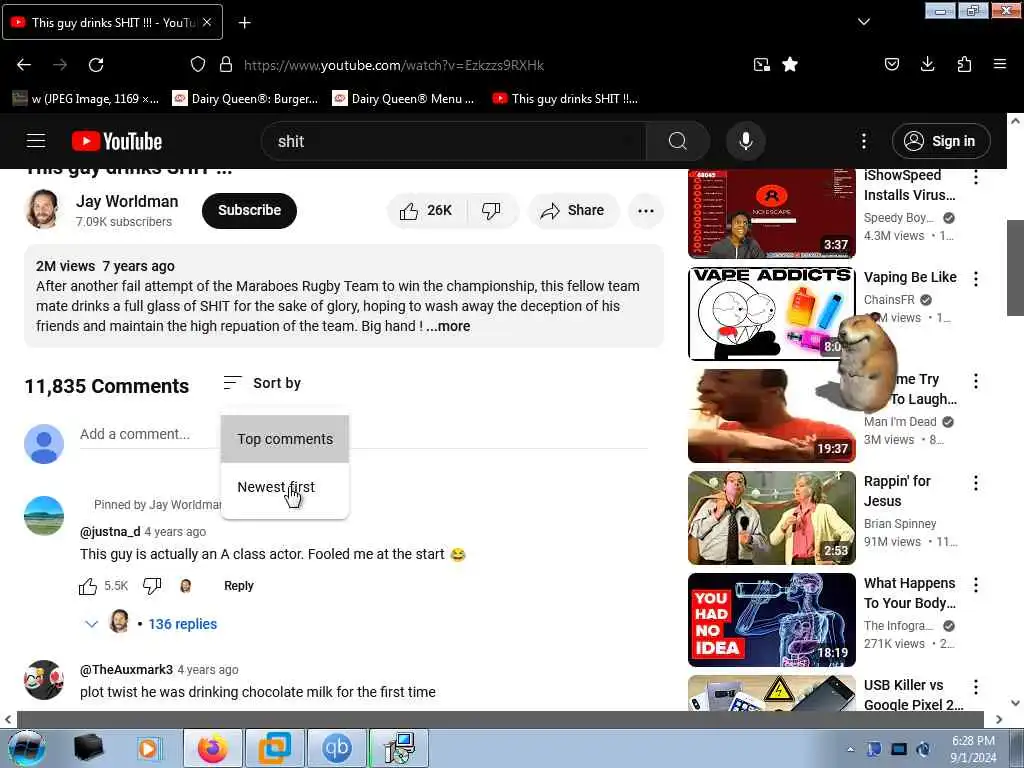Reload the page with the refresh icon
The height and width of the screenshot is (768, 1024).
[96, 65]
